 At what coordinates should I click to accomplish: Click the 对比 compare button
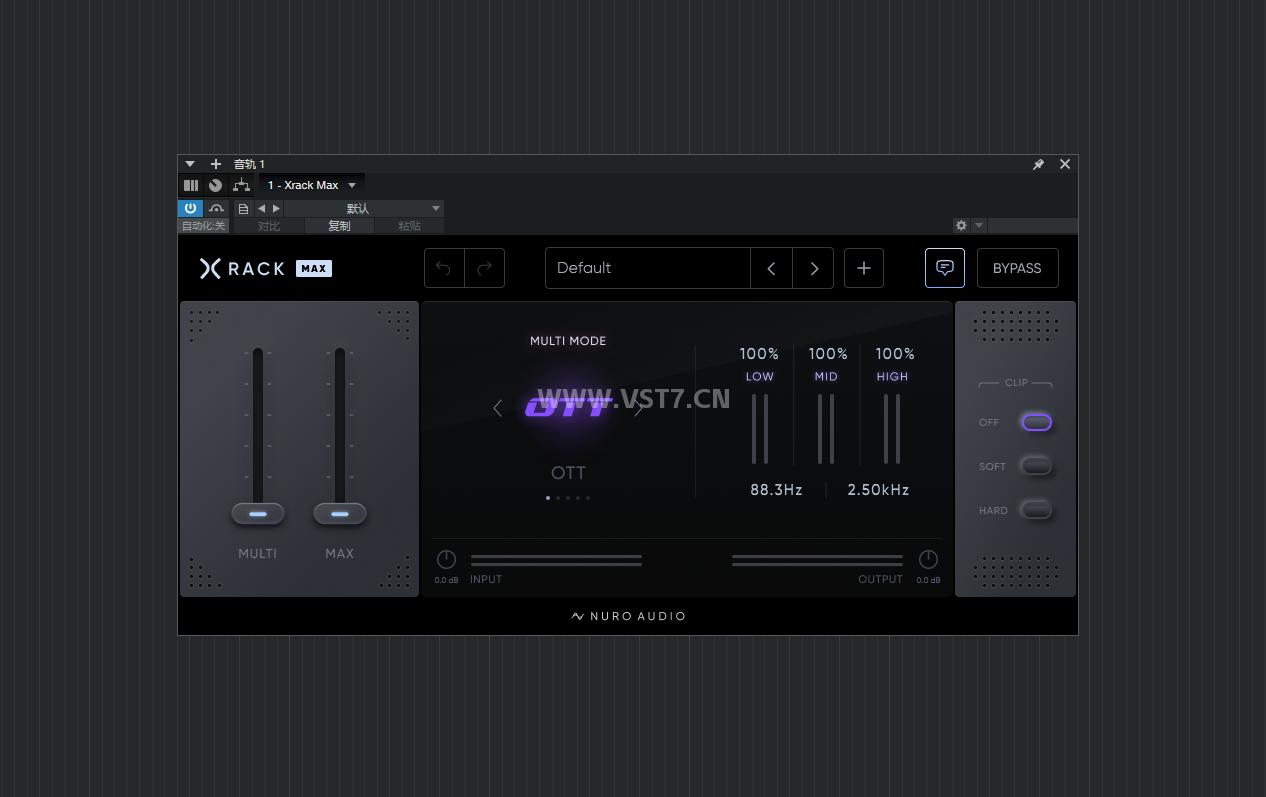(269, 226)
